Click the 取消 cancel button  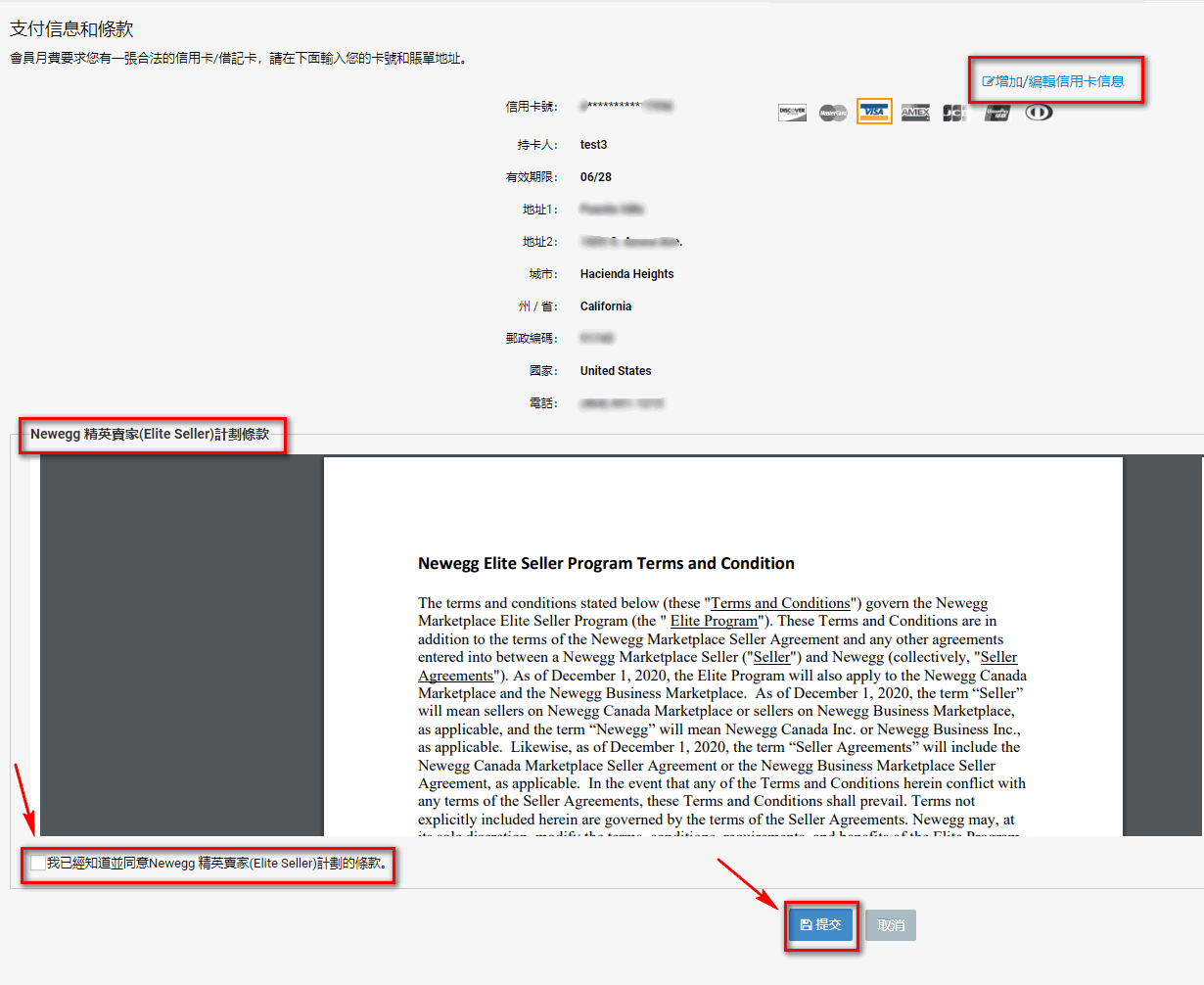pyautogui.click(x=891, y=925)
